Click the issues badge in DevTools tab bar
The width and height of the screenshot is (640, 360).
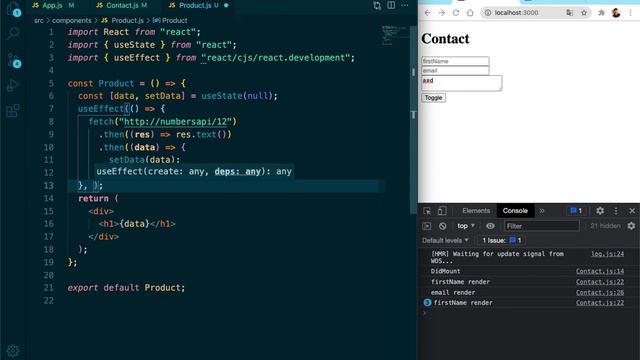point(576,211)
